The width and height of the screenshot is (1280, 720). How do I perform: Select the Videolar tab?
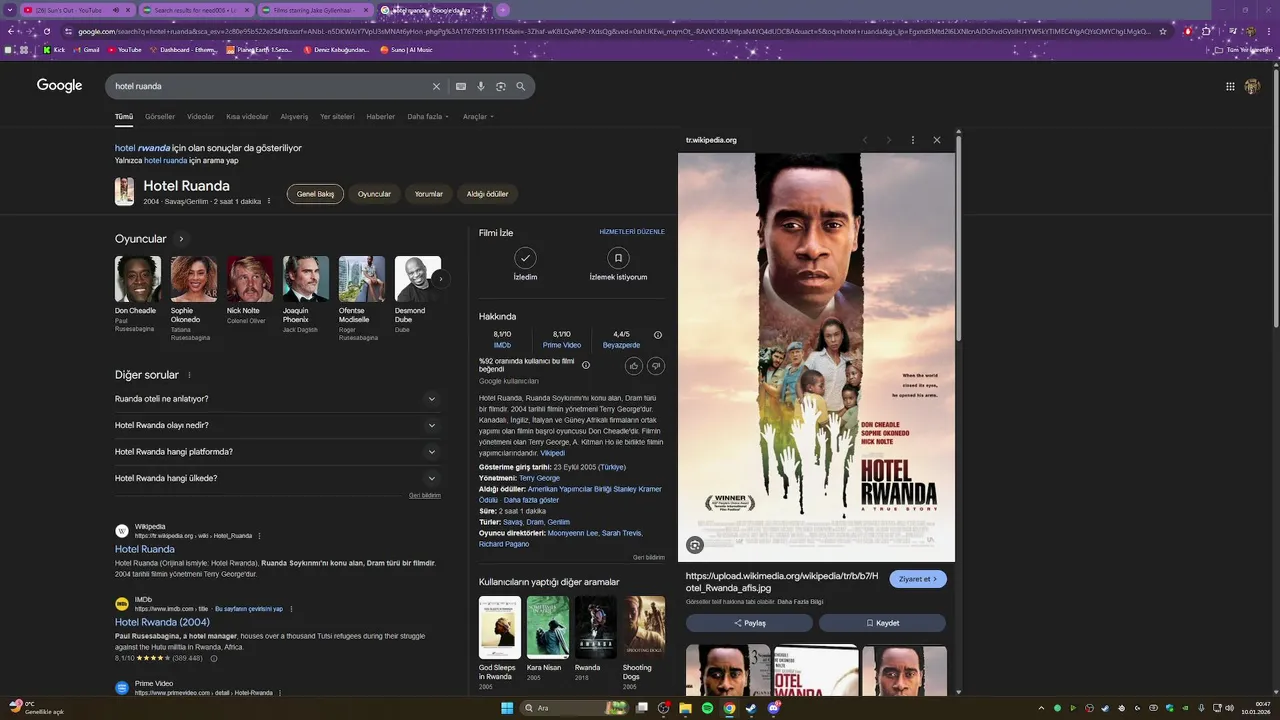201,117
